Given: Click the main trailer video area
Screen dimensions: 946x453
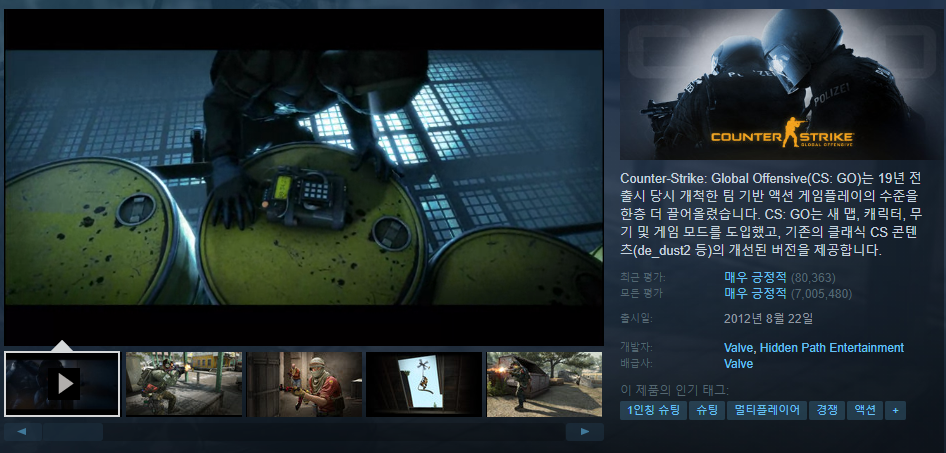Looking at the screenshot, I should [x=304, y=177].
